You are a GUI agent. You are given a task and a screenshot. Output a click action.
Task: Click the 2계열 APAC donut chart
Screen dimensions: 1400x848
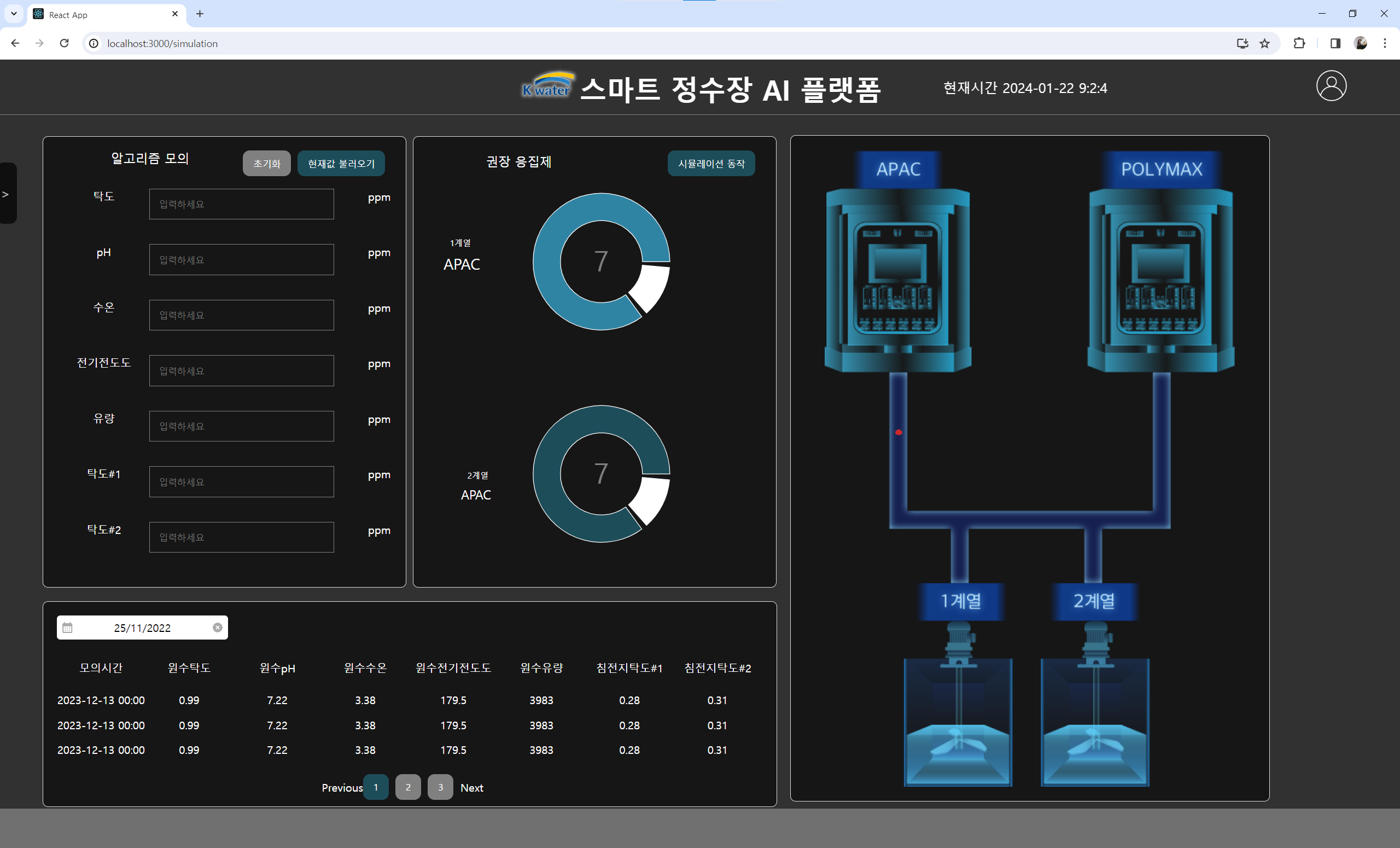[601, 474]
